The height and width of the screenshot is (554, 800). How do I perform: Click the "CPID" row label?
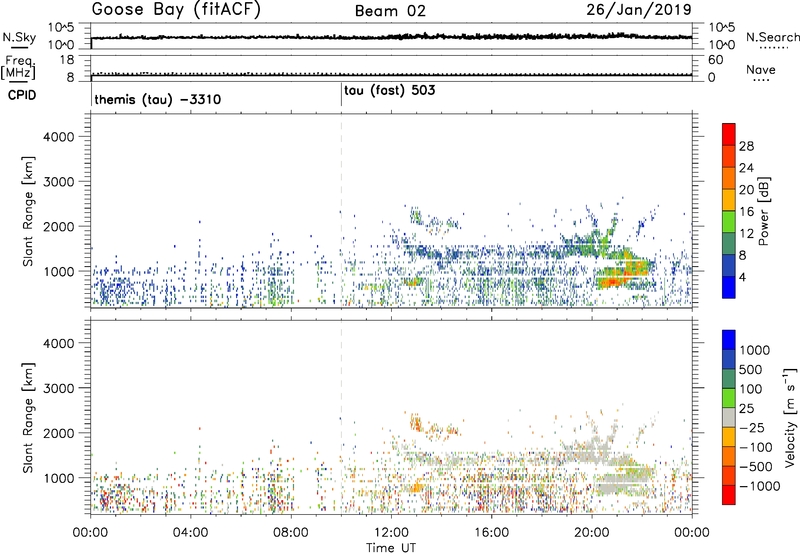tap(22, 95)
